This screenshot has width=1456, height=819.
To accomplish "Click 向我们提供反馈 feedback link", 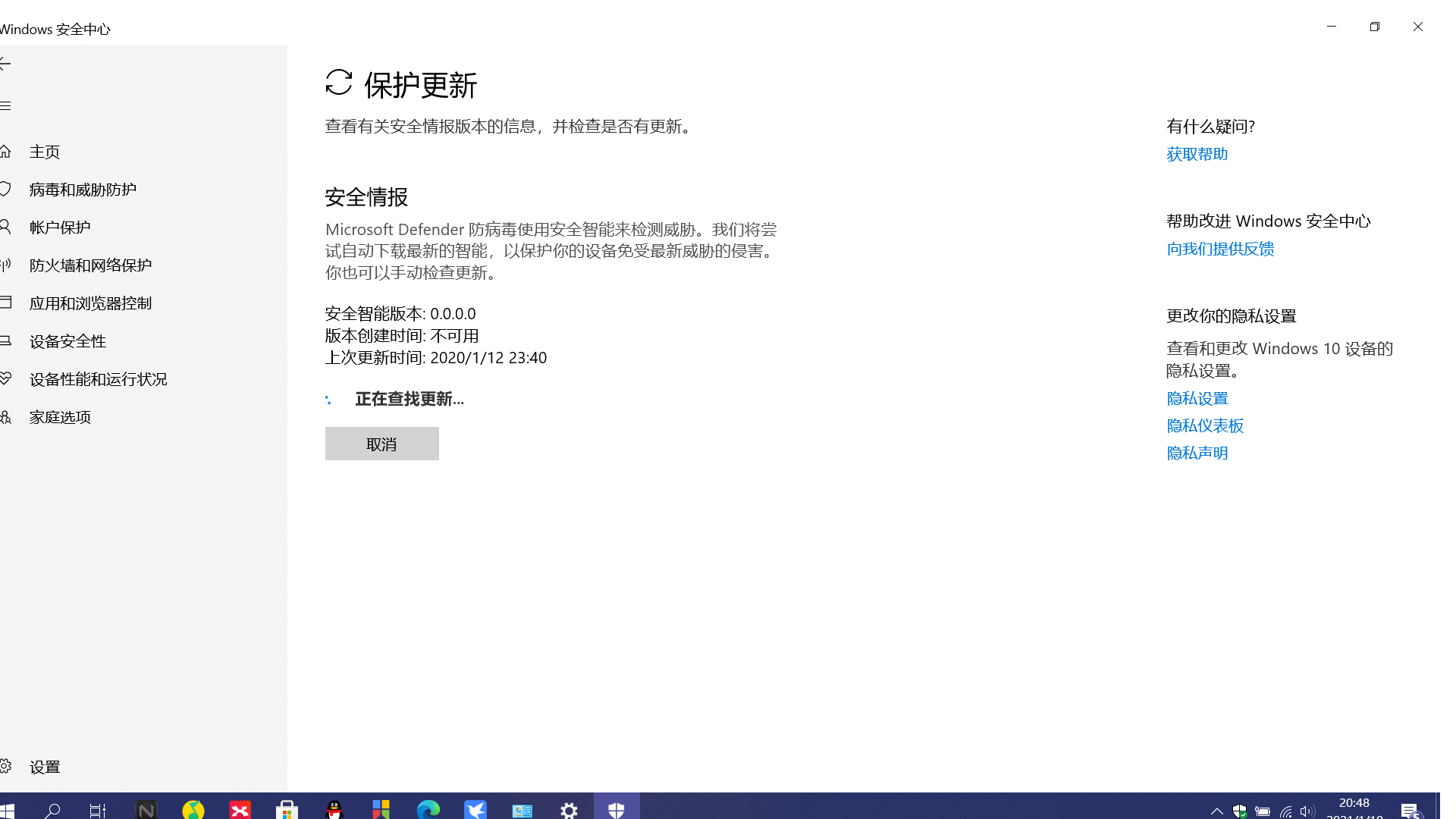I will click(x=1219, y=249).
